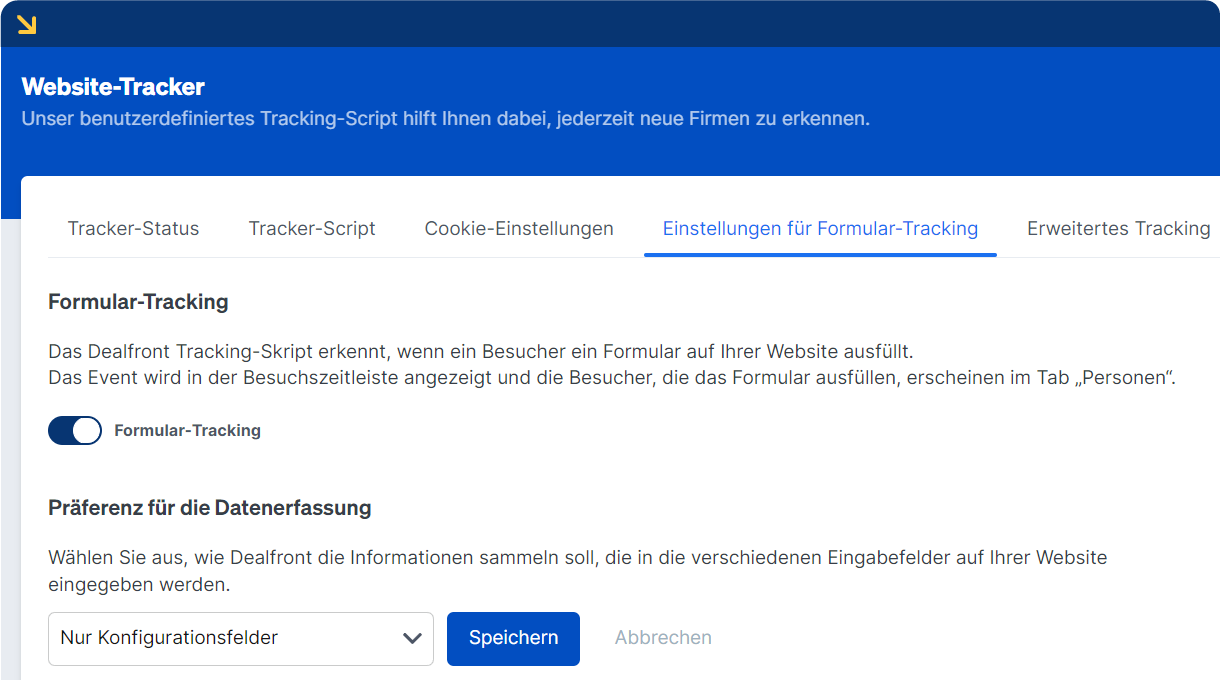Open Einstellungen für Formular-Tracking

click(819, 228)
